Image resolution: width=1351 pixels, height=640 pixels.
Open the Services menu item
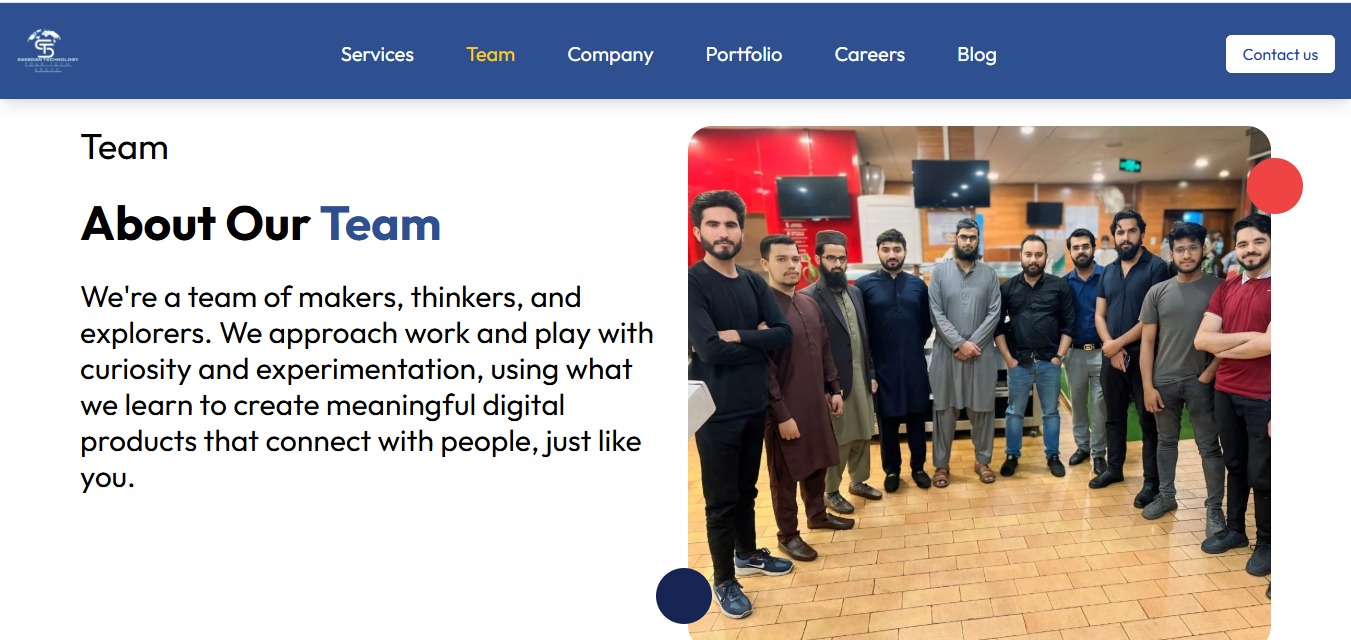click(x=377, y=55)
